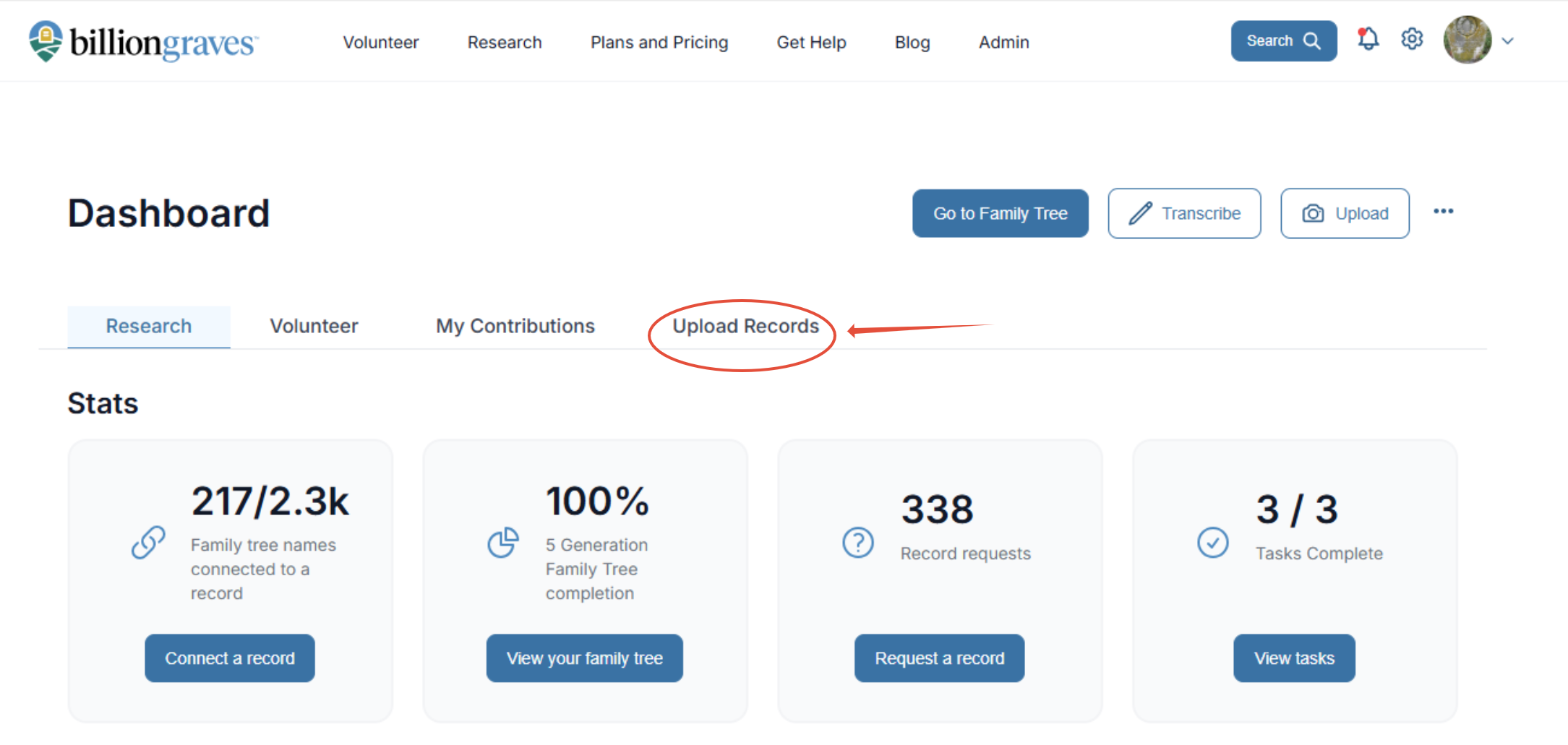The width and height of the screenshot is (1568, 745).
Task: Switch to the Volunteer dashboard tab
Action: pos(314,327)
